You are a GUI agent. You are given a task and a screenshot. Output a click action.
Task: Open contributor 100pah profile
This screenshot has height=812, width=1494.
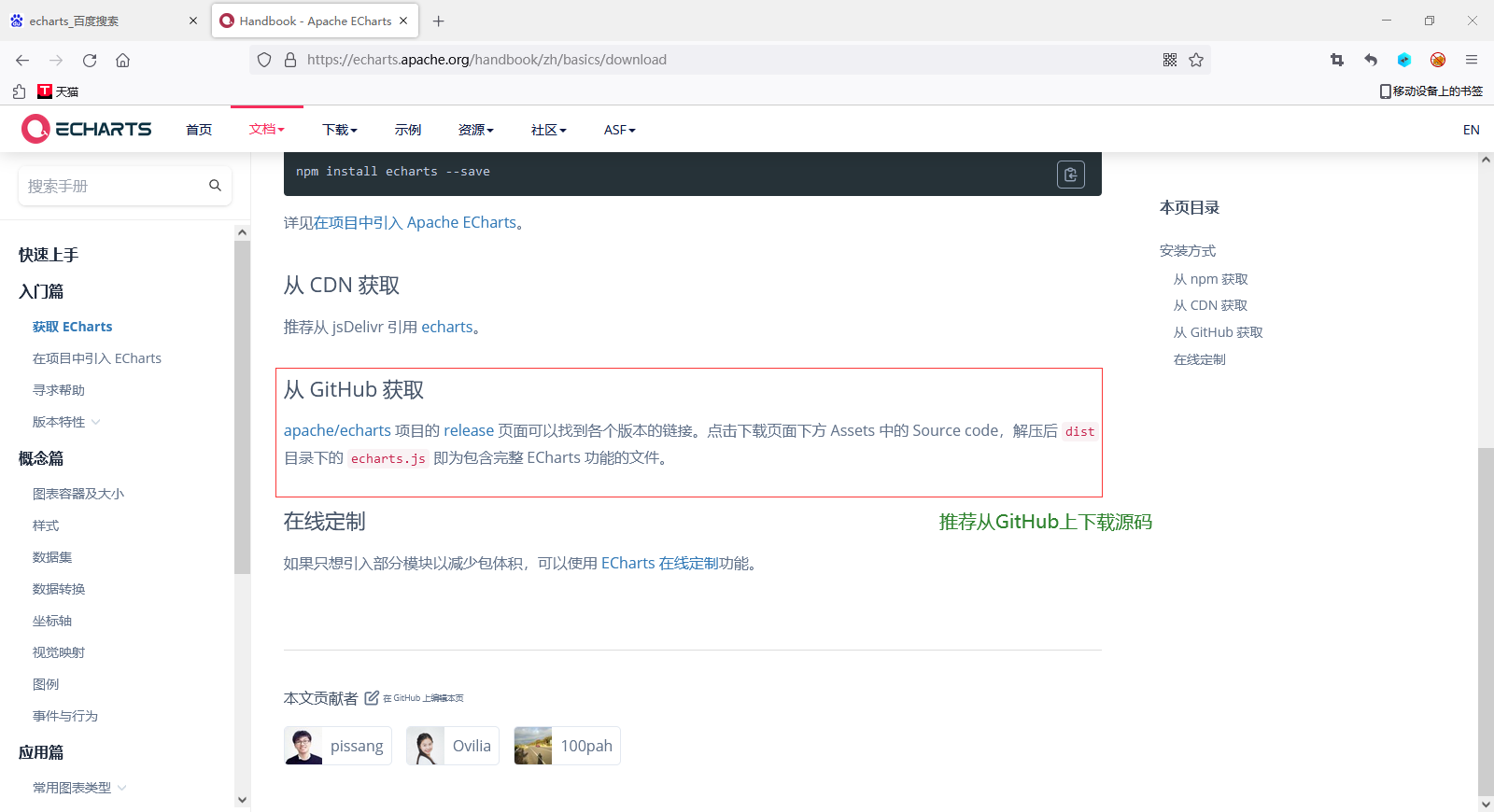567,746
